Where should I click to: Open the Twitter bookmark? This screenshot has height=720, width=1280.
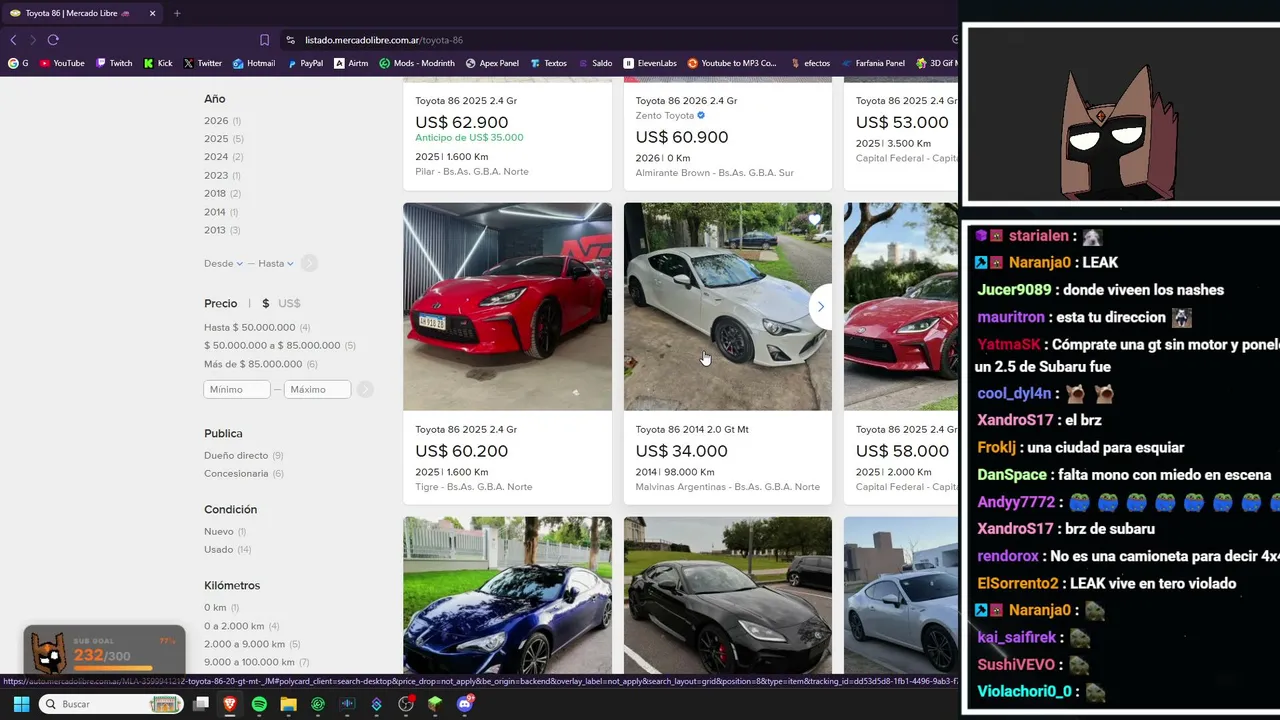click(203, 63)
